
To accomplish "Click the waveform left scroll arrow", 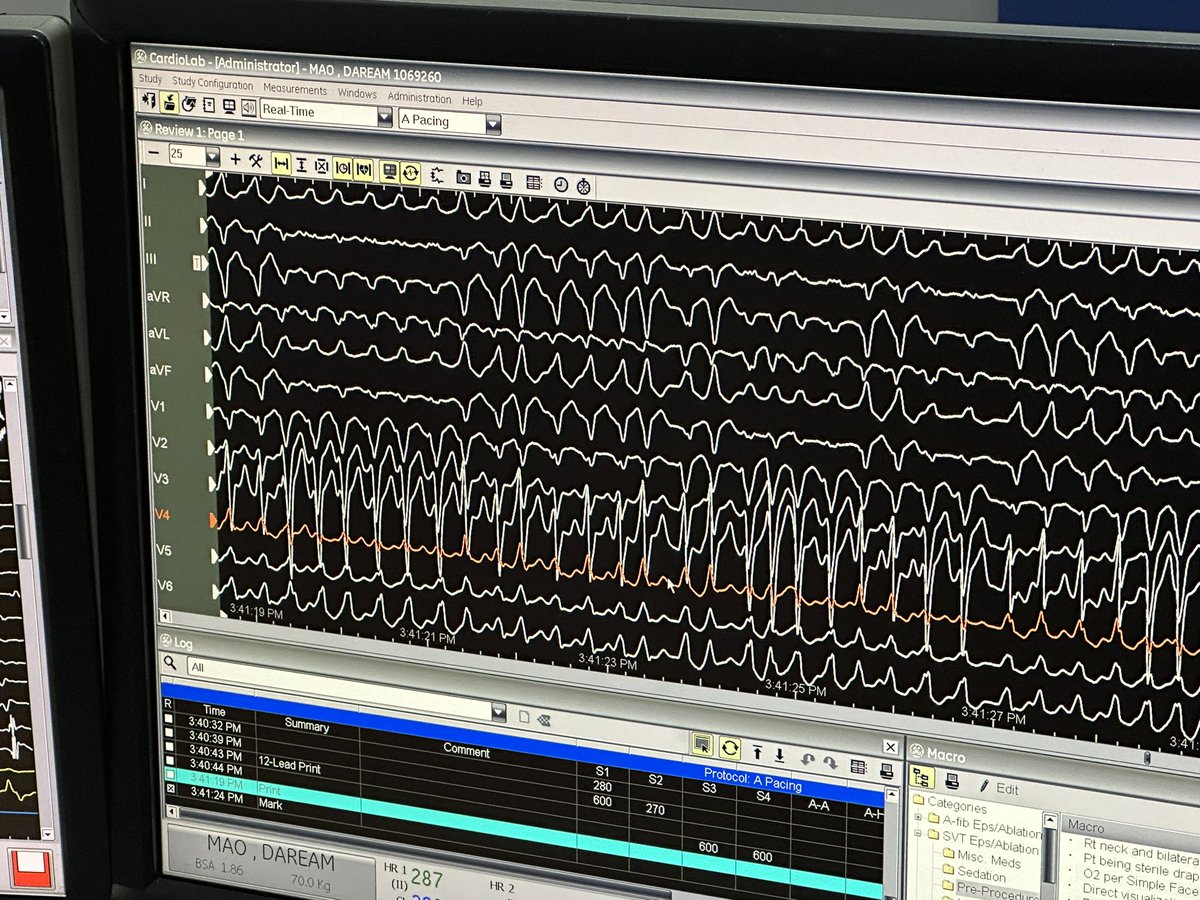I will (x=165, y=618).
